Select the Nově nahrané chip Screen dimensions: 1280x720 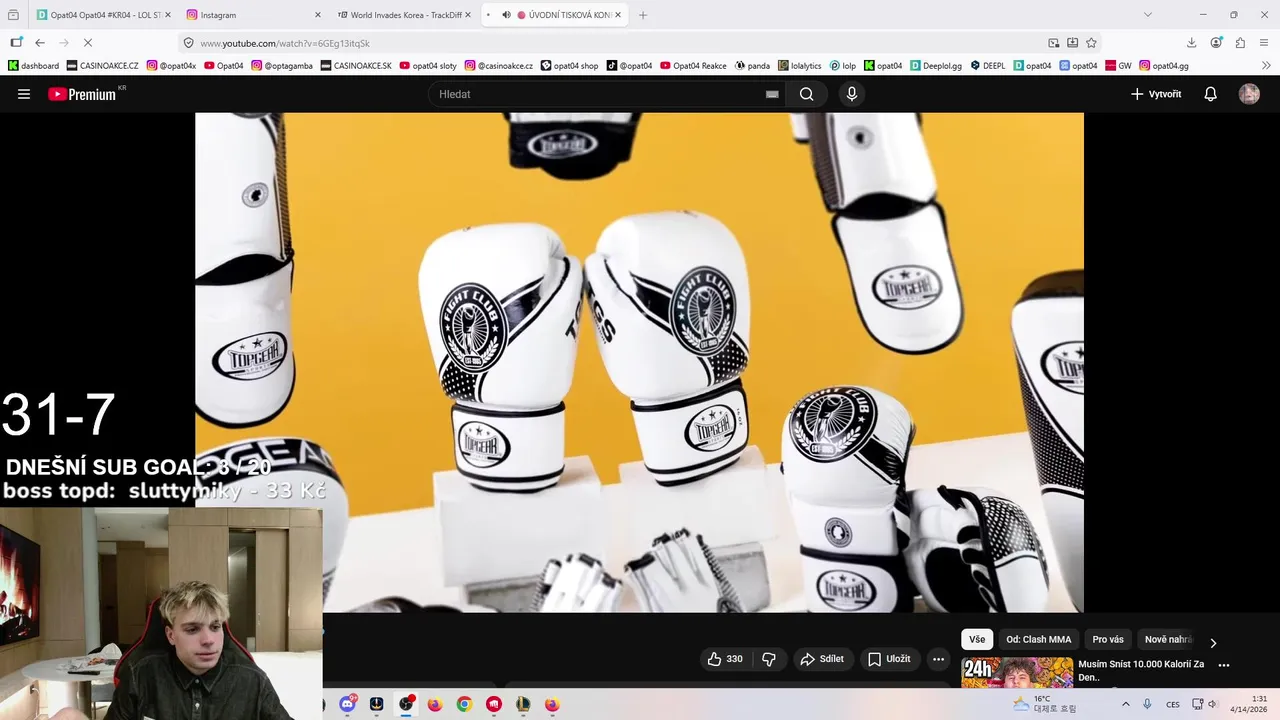(x=1168, y=640)
